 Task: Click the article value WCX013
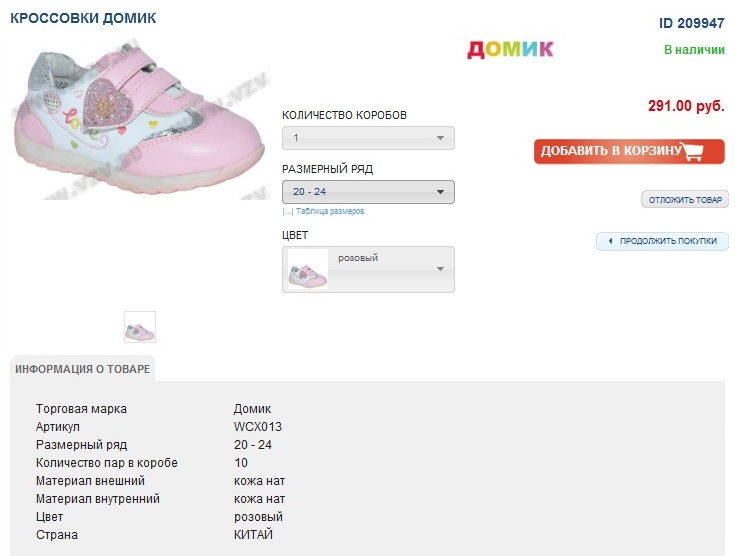point(258,427)
